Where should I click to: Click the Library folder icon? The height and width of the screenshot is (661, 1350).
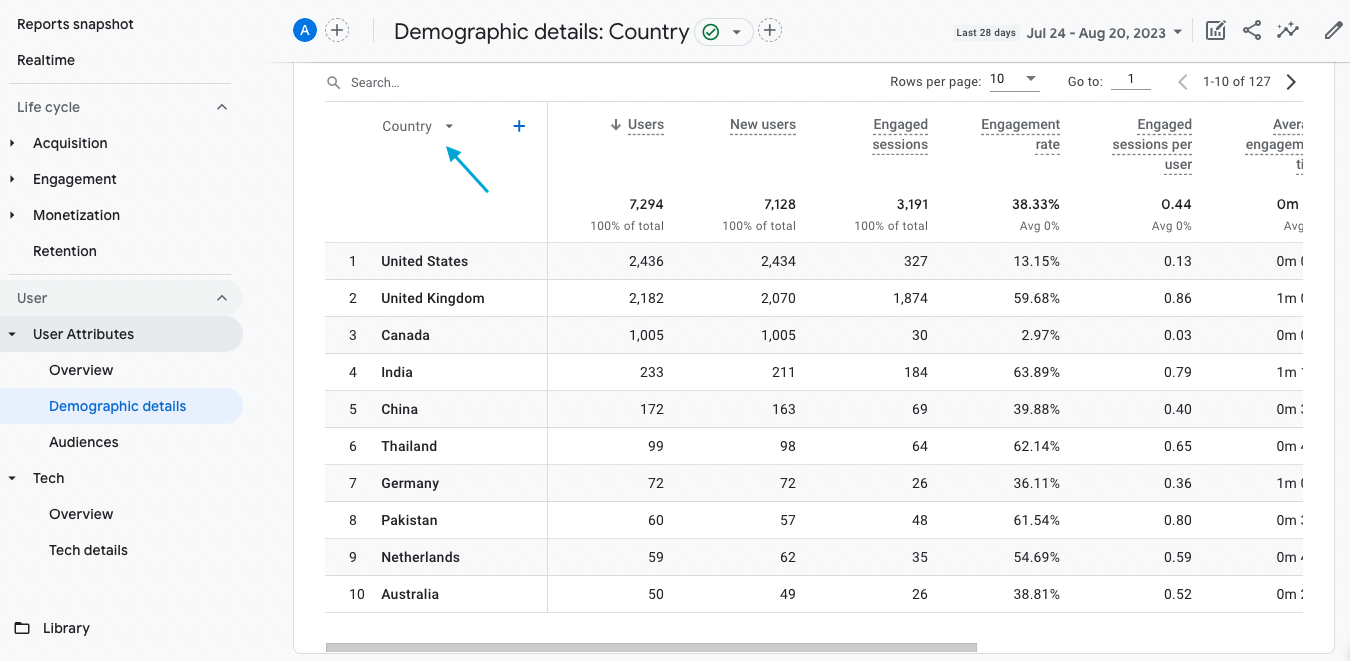(22, 628)
